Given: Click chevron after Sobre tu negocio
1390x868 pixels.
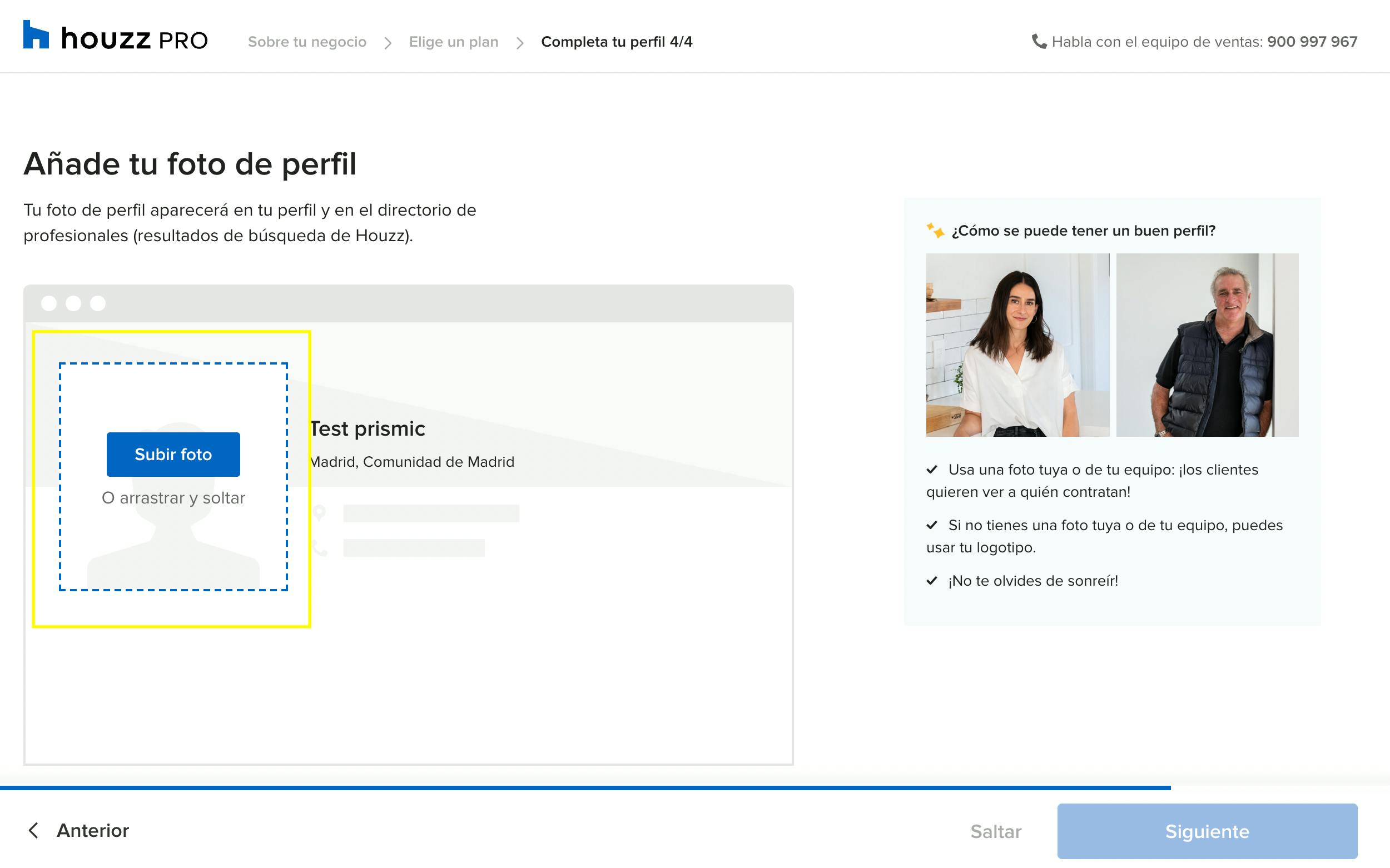Looking at the screenshot, I should [x=388, y=42].
